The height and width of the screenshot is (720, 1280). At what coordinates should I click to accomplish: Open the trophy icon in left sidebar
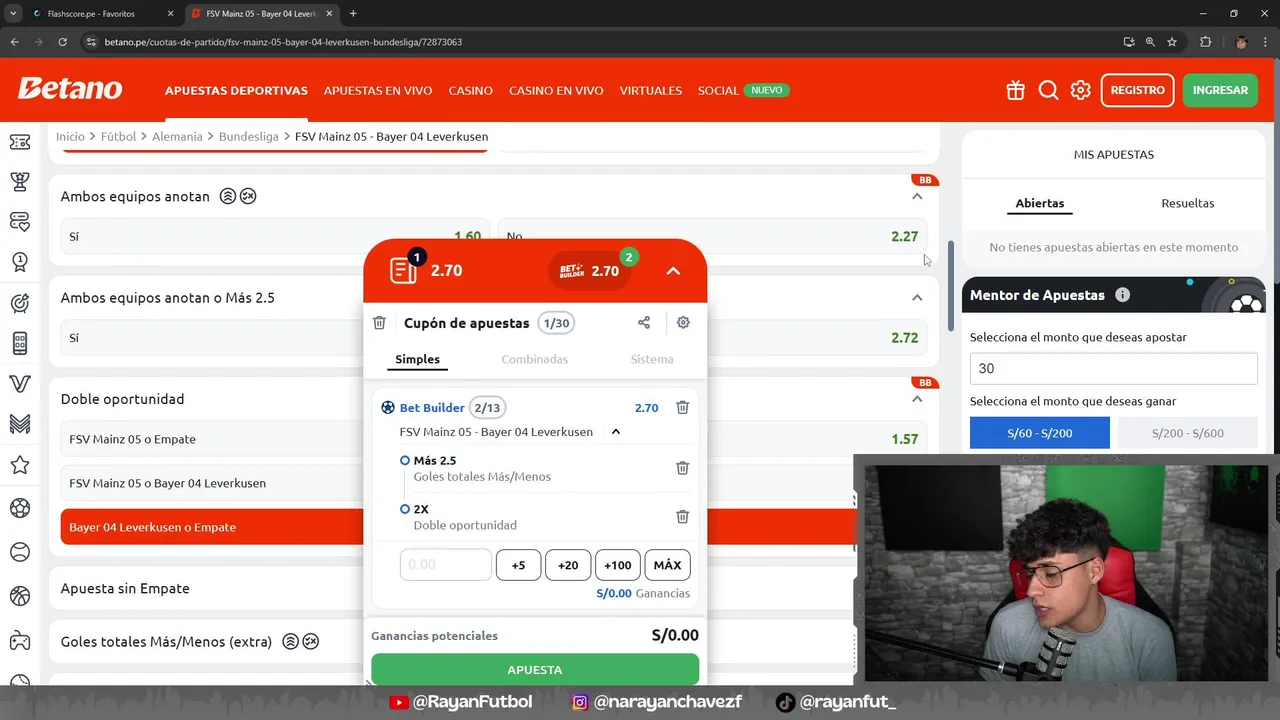click(x=19, y=181)
